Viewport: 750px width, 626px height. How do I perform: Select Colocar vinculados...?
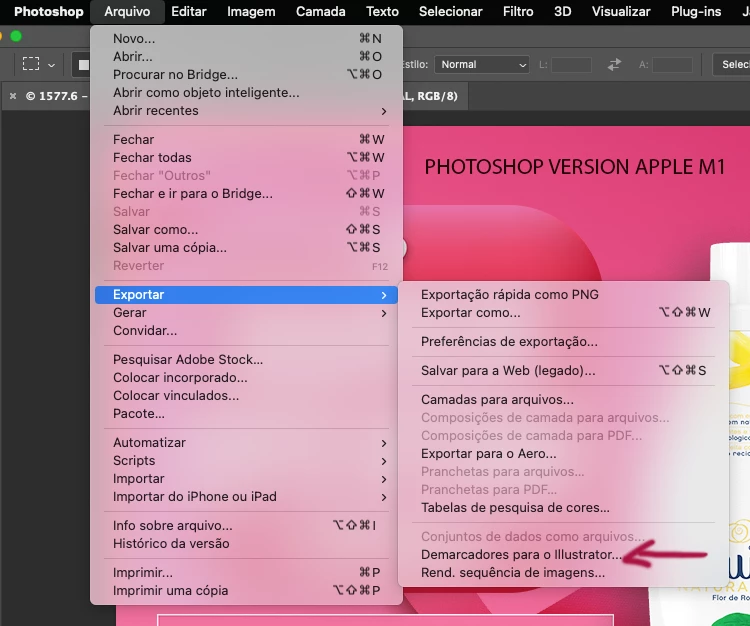point(246,395)
